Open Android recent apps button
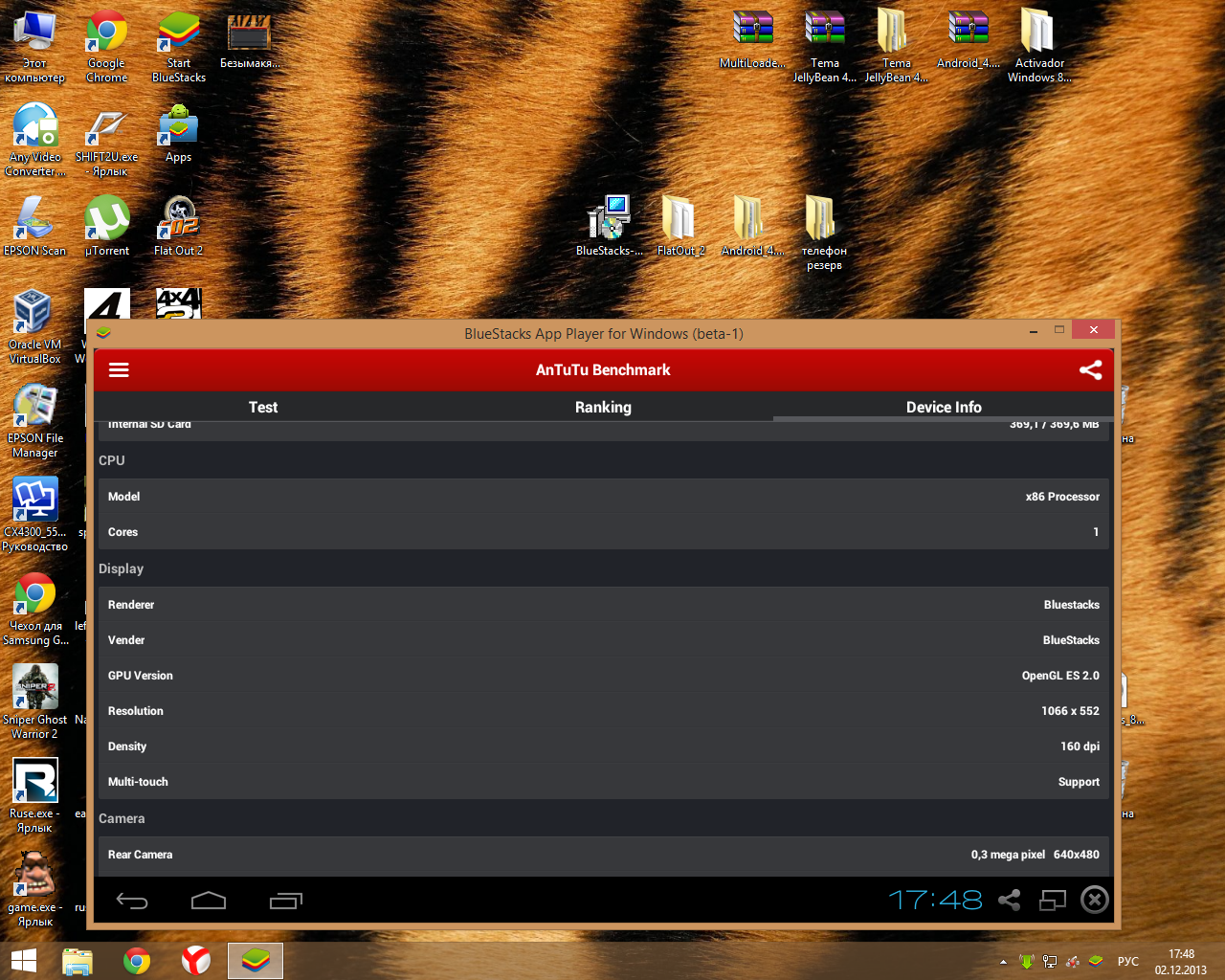This screenshot has height=980, width=1225. click(285, 901)
